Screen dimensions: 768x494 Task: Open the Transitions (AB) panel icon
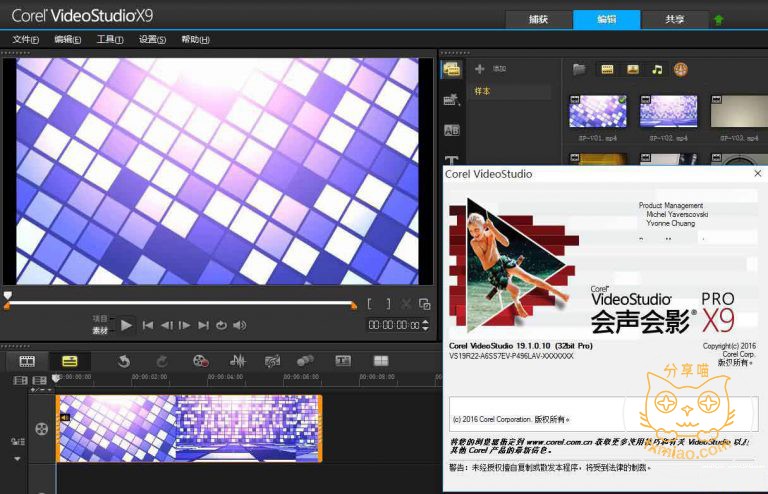(452, 130)
